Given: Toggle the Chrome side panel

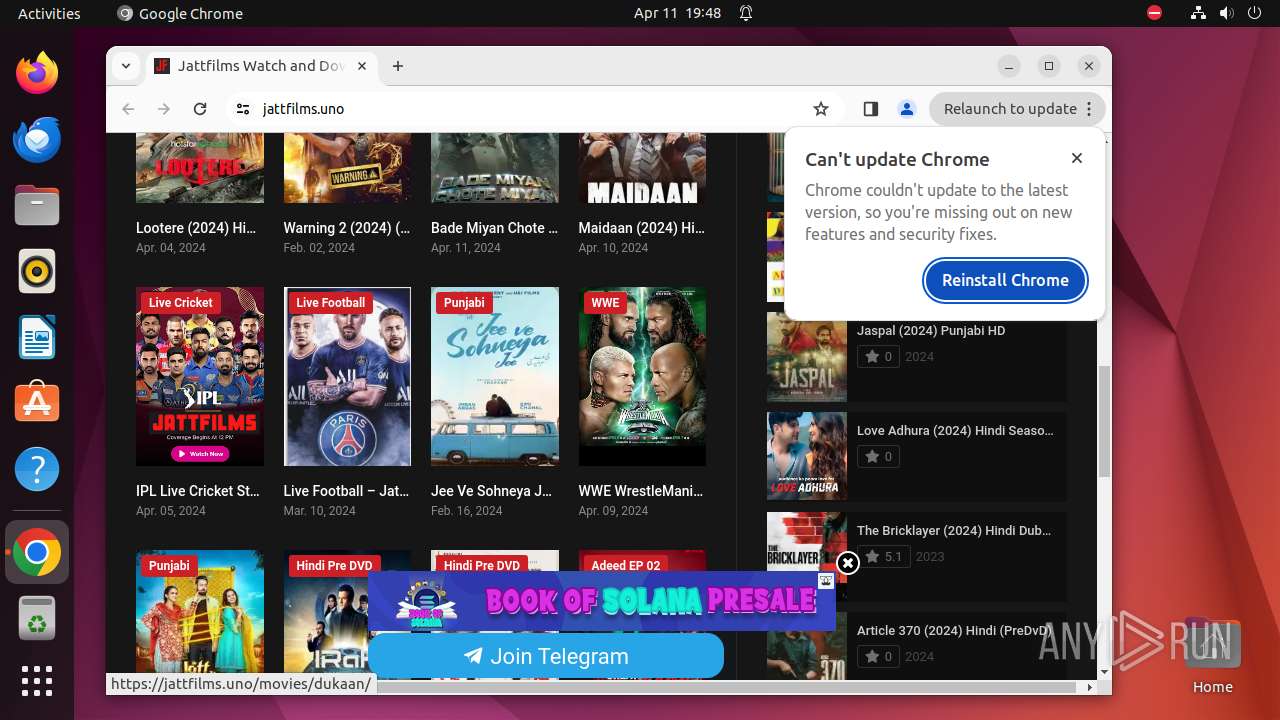Looking at the screenshot, I should [870, 109].
